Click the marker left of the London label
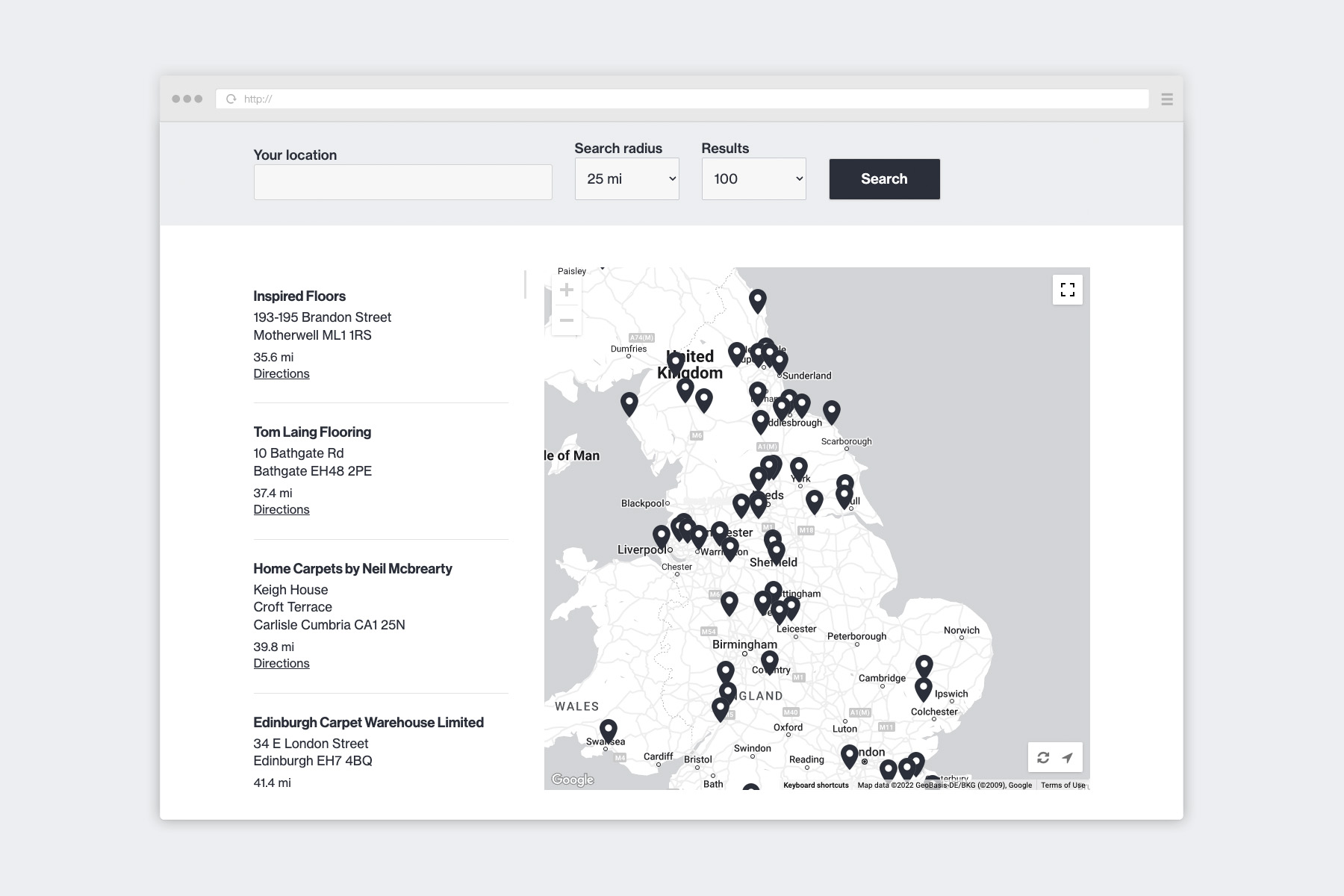 pos(850,756)
